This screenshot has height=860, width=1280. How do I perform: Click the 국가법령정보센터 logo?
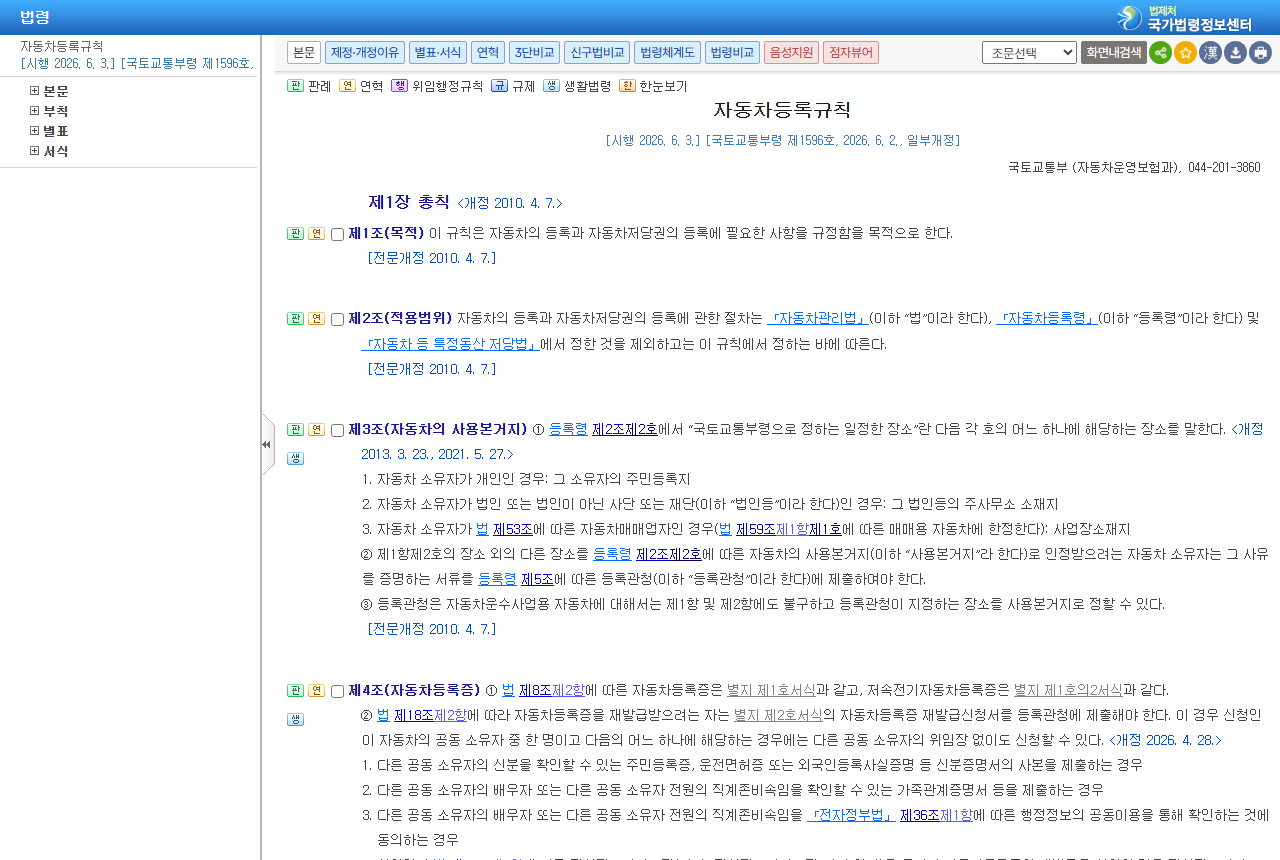click(x=1185, y=18)
